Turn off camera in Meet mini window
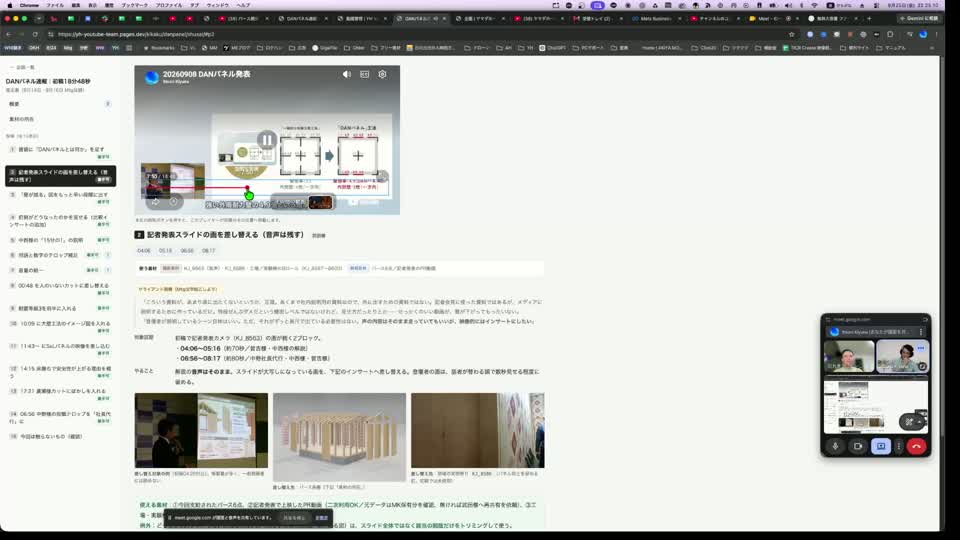Viewport: 960px width, 540px height. point(858,446)
